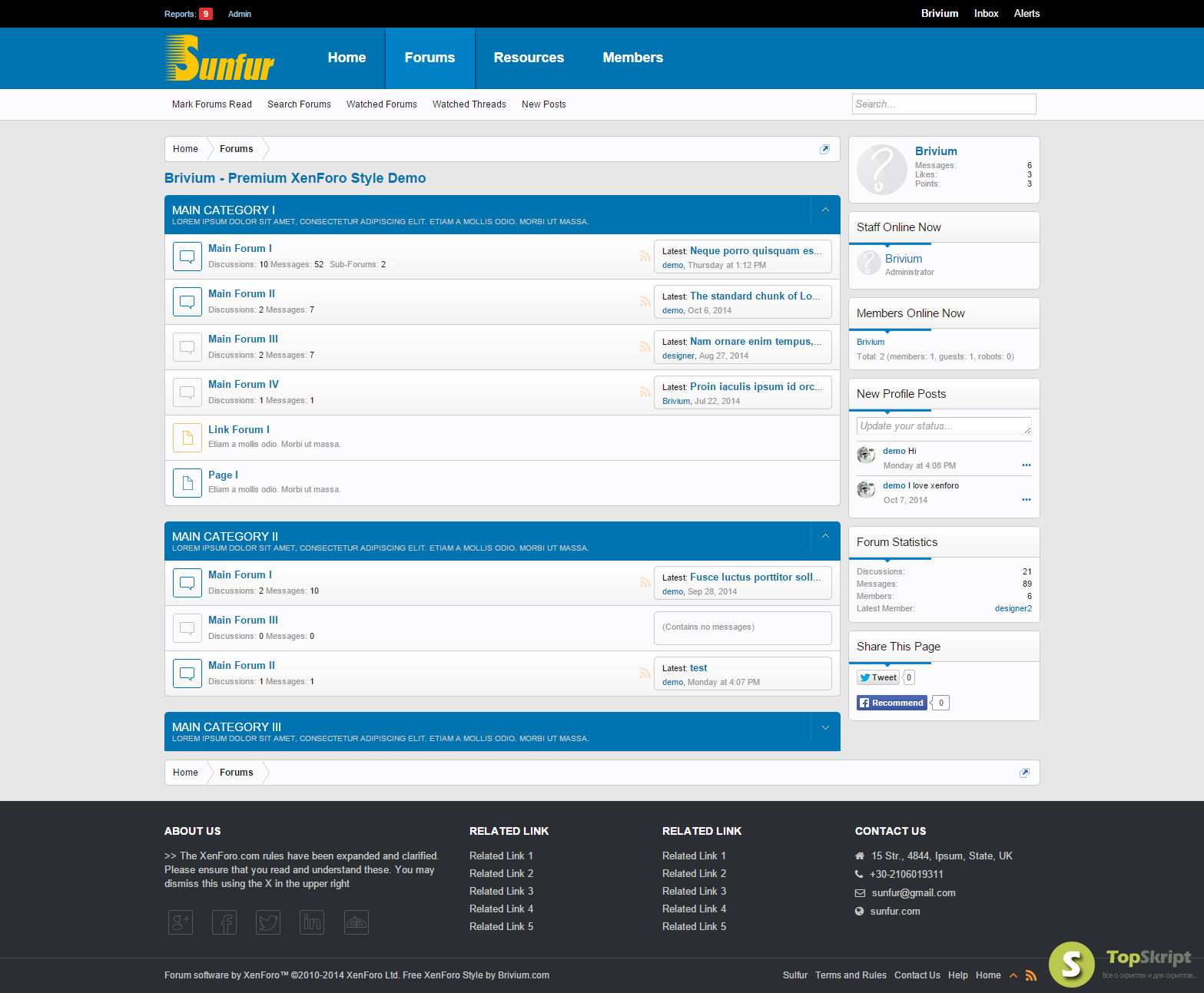The height and width of the screenshot is (993, 1204).
Task: Open the Members navigation tab
Action: click(632, 58)
